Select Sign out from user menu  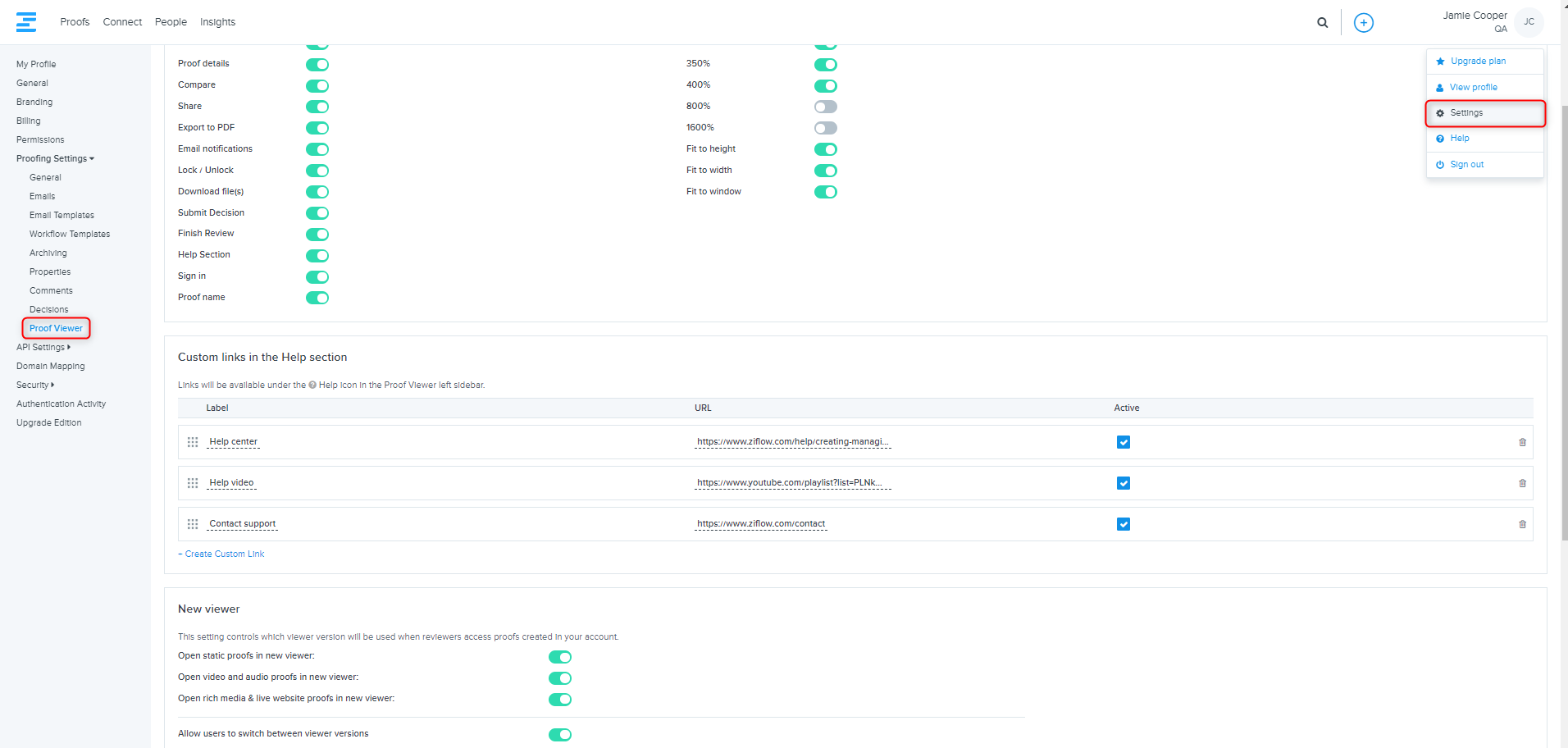click(1466, 165)
